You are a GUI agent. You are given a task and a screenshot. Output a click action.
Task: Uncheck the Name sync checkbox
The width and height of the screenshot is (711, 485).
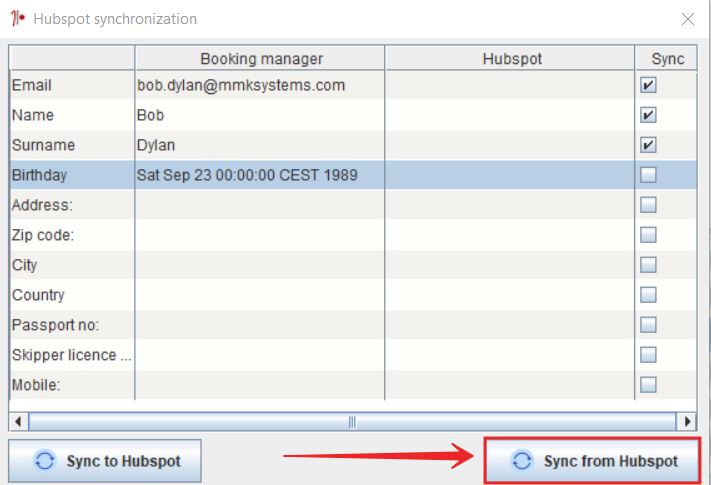pyautogui.click(x=648, y=115)
